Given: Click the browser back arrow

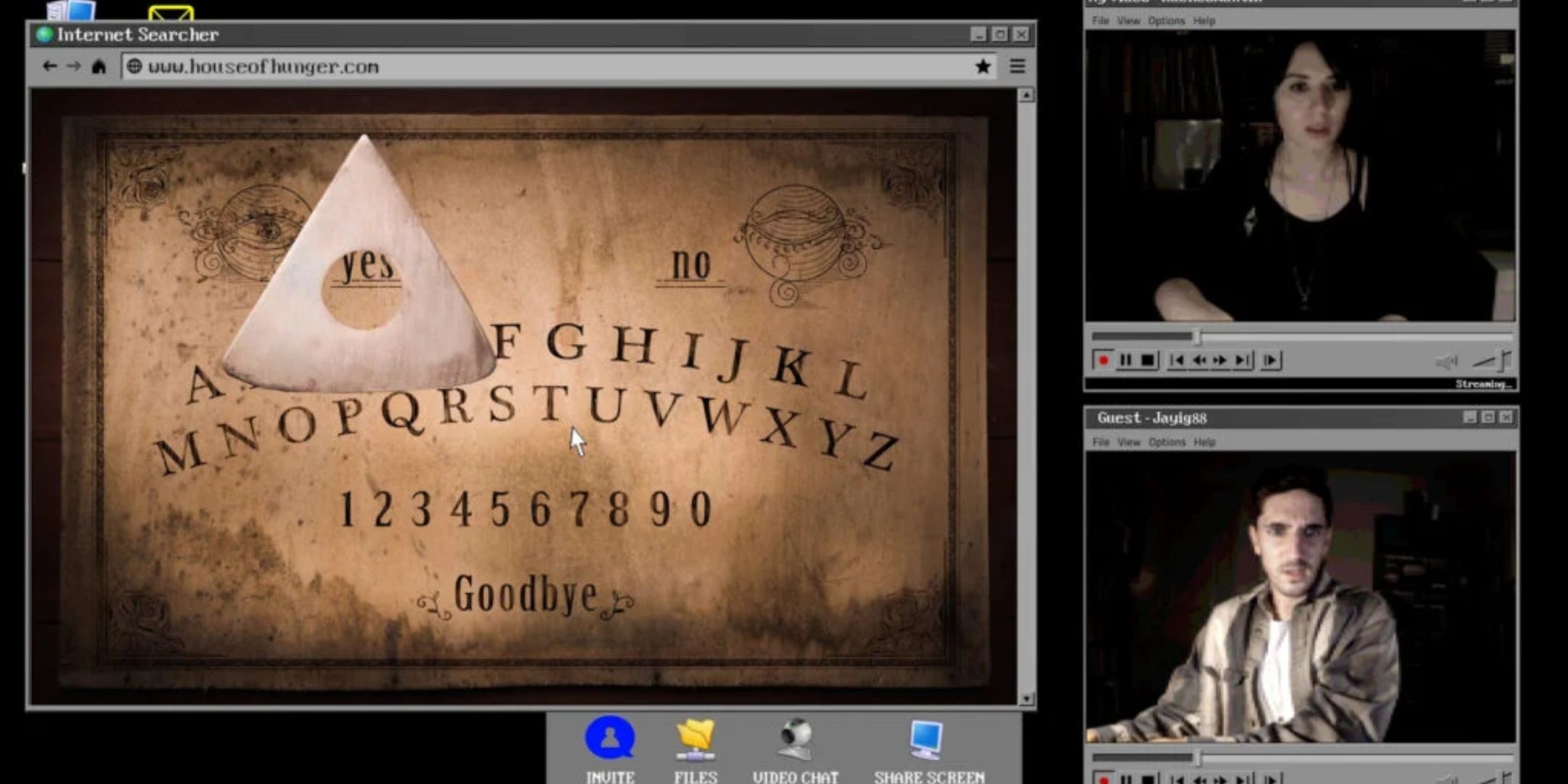Looking at the screenshot, I should pos(49,67).
